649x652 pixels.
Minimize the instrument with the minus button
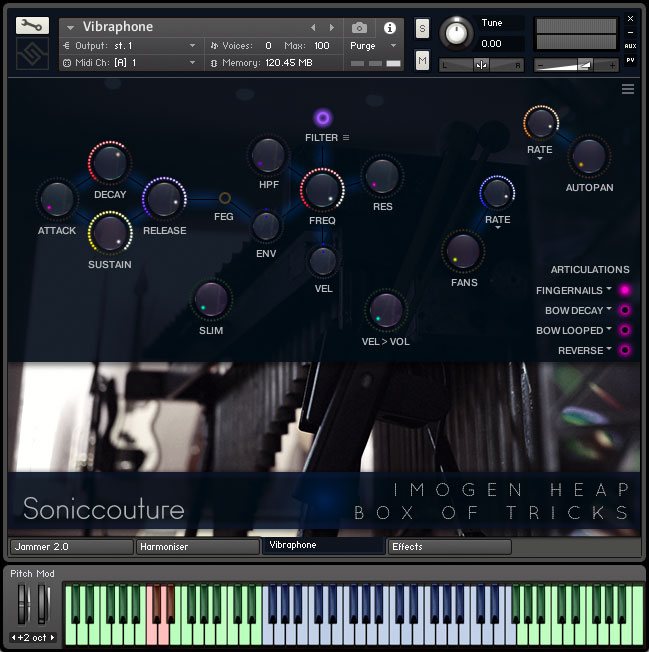630,32
